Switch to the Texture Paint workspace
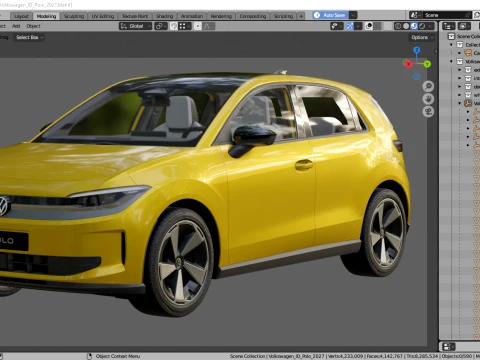The height and width of the screenshot is (360, 480). 135,16
